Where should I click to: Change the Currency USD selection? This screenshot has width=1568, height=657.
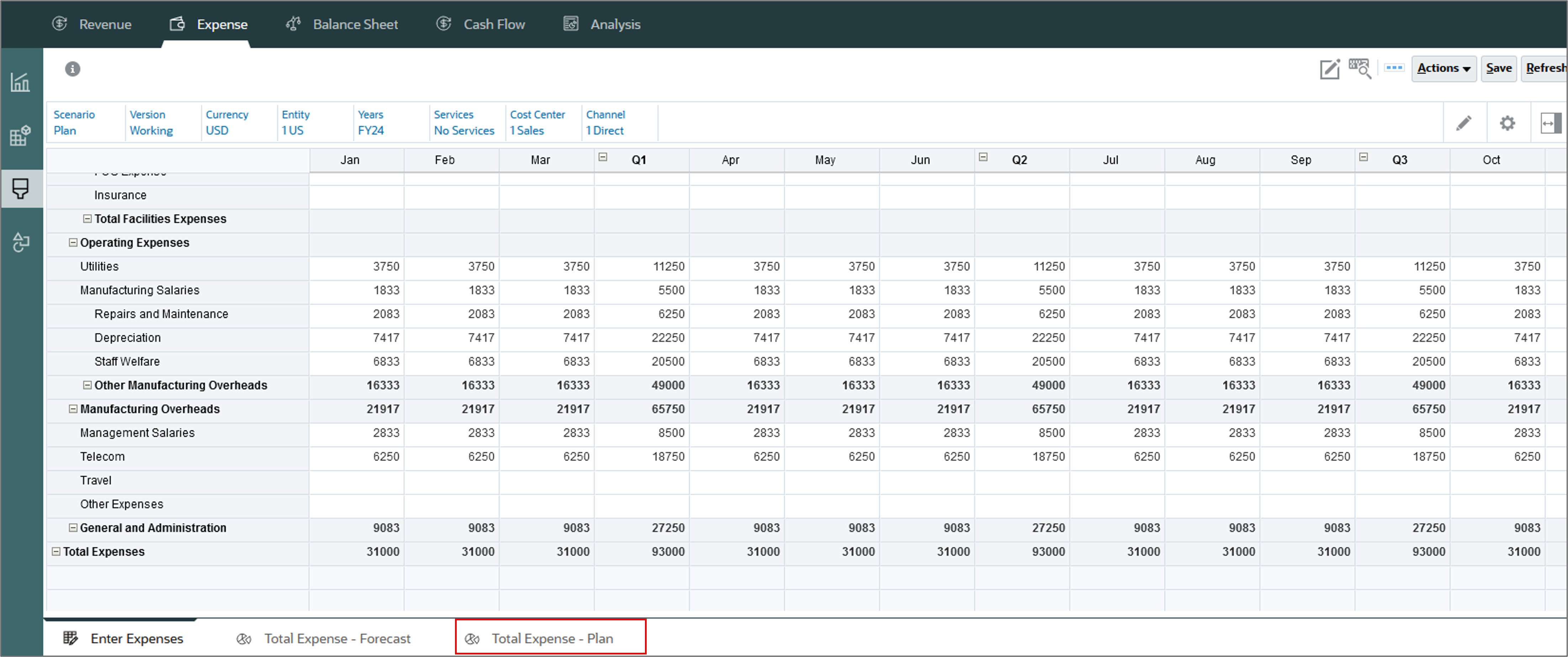tap(227, 122)
